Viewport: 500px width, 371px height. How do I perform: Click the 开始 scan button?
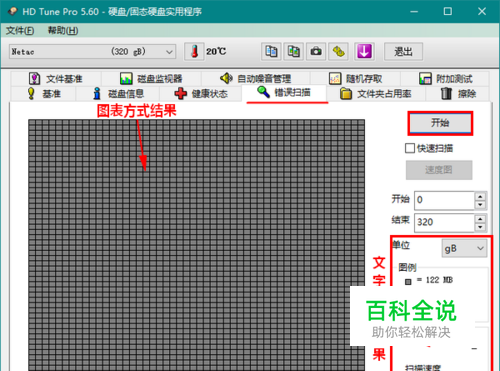[x=440, y=123]
